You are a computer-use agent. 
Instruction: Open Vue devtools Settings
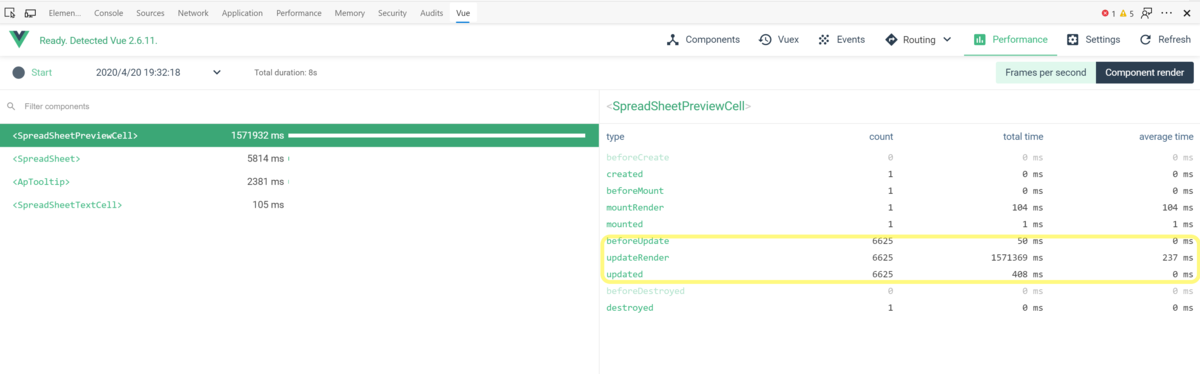(x=1093, y=40)
